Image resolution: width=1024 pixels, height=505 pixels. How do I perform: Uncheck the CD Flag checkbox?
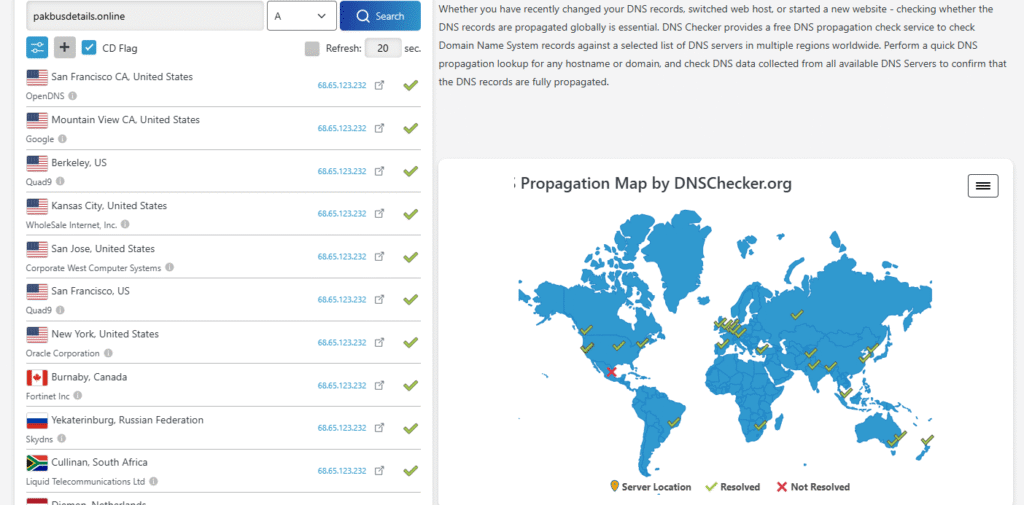pyautogui.click(x=89, y=48)
